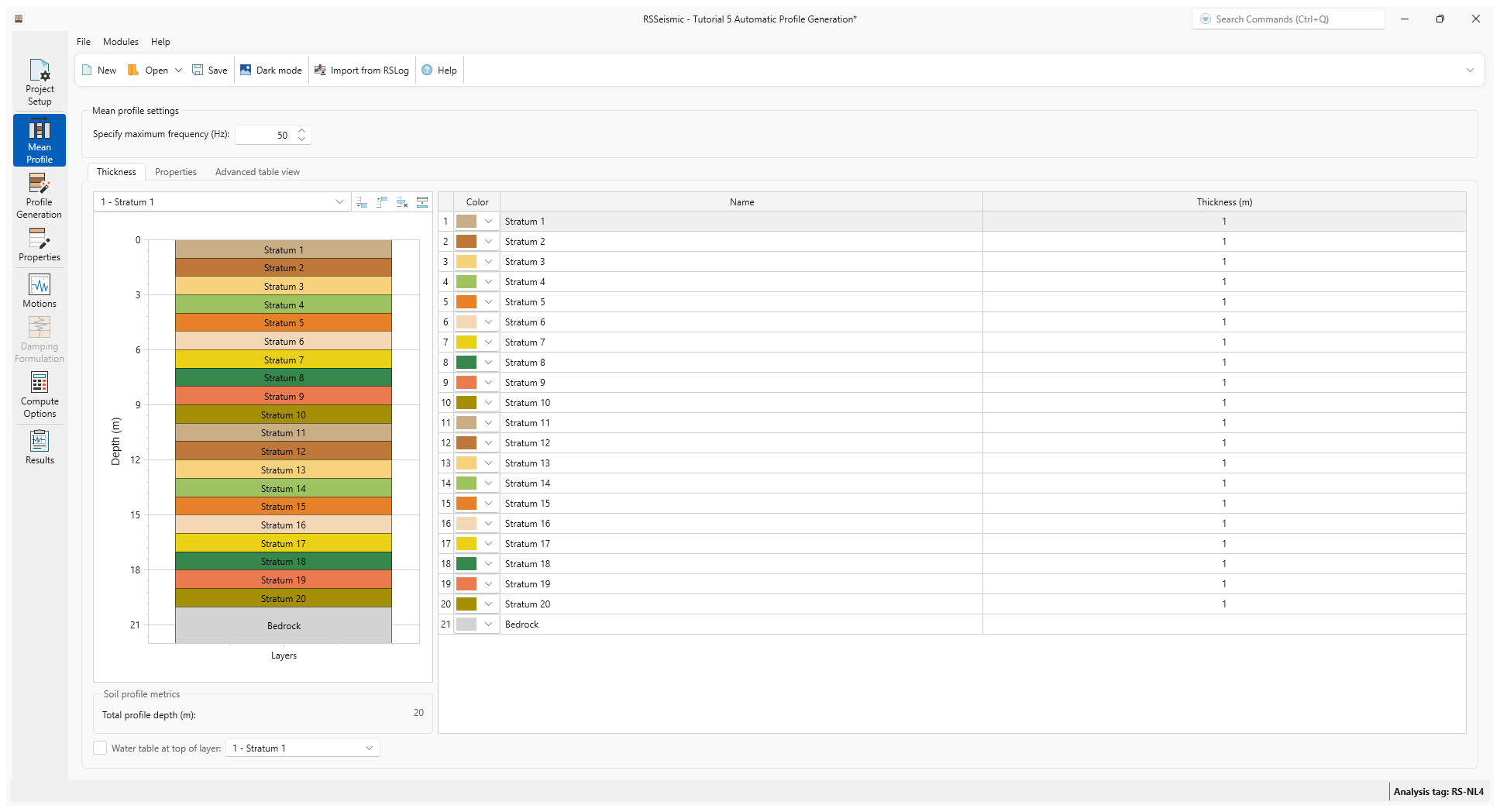Click the Stratum 3 thickness cell
Viewport: 1500px width, 812px height.
tap(1224, 262)
